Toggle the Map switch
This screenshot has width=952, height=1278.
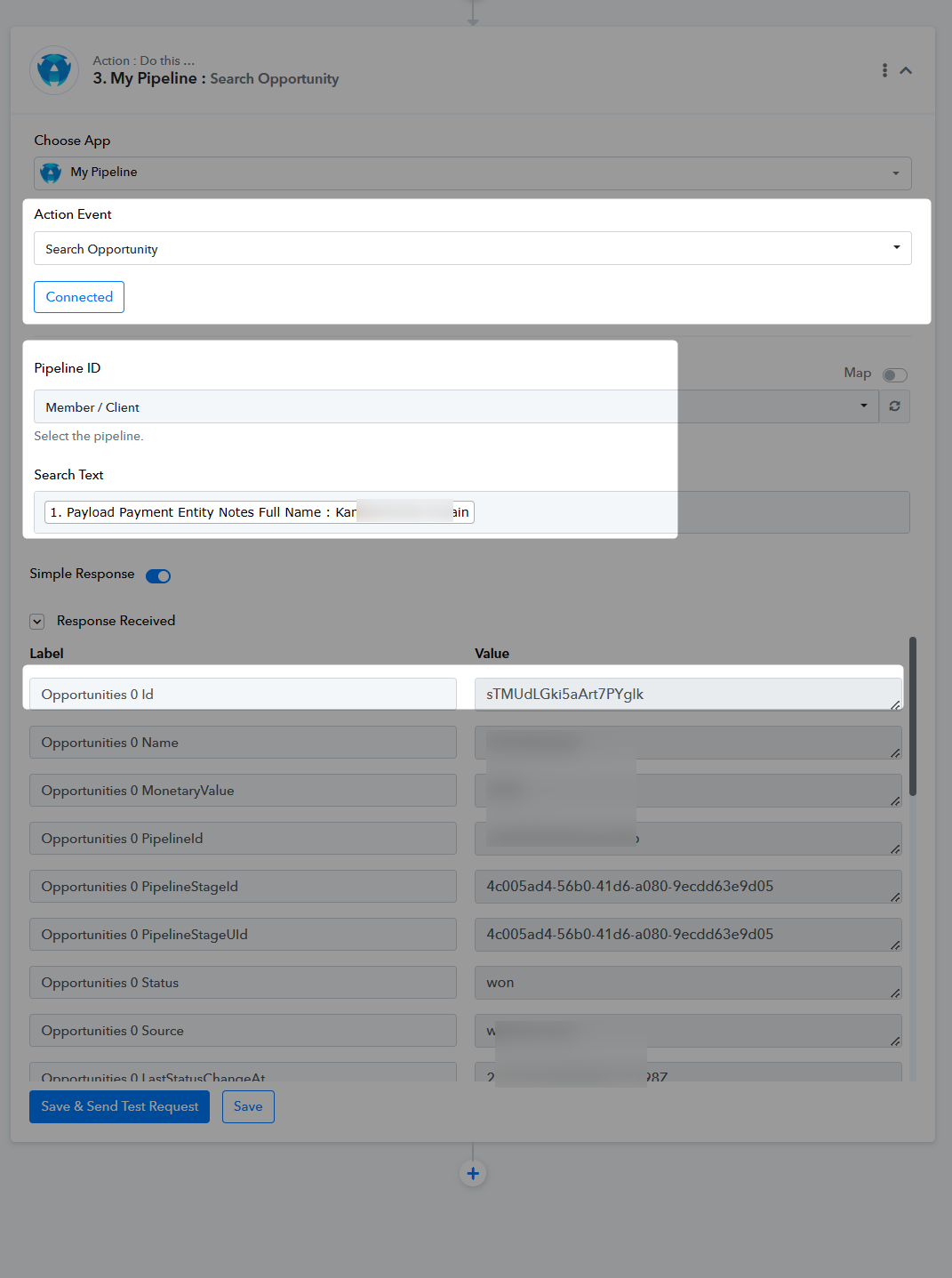click(895, 374)
